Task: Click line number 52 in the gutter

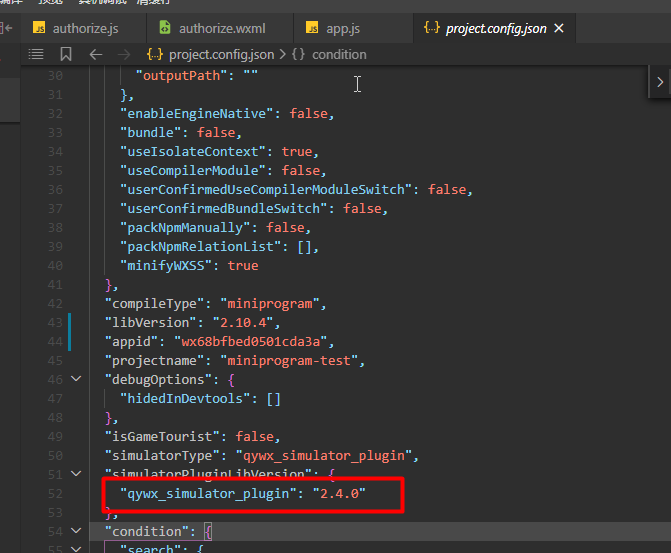Action: click(55, 493)
